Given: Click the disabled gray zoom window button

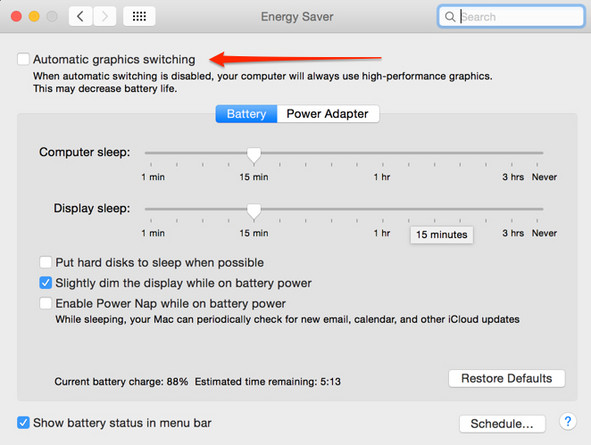Looking at the screenshot, I should (52, 17).
